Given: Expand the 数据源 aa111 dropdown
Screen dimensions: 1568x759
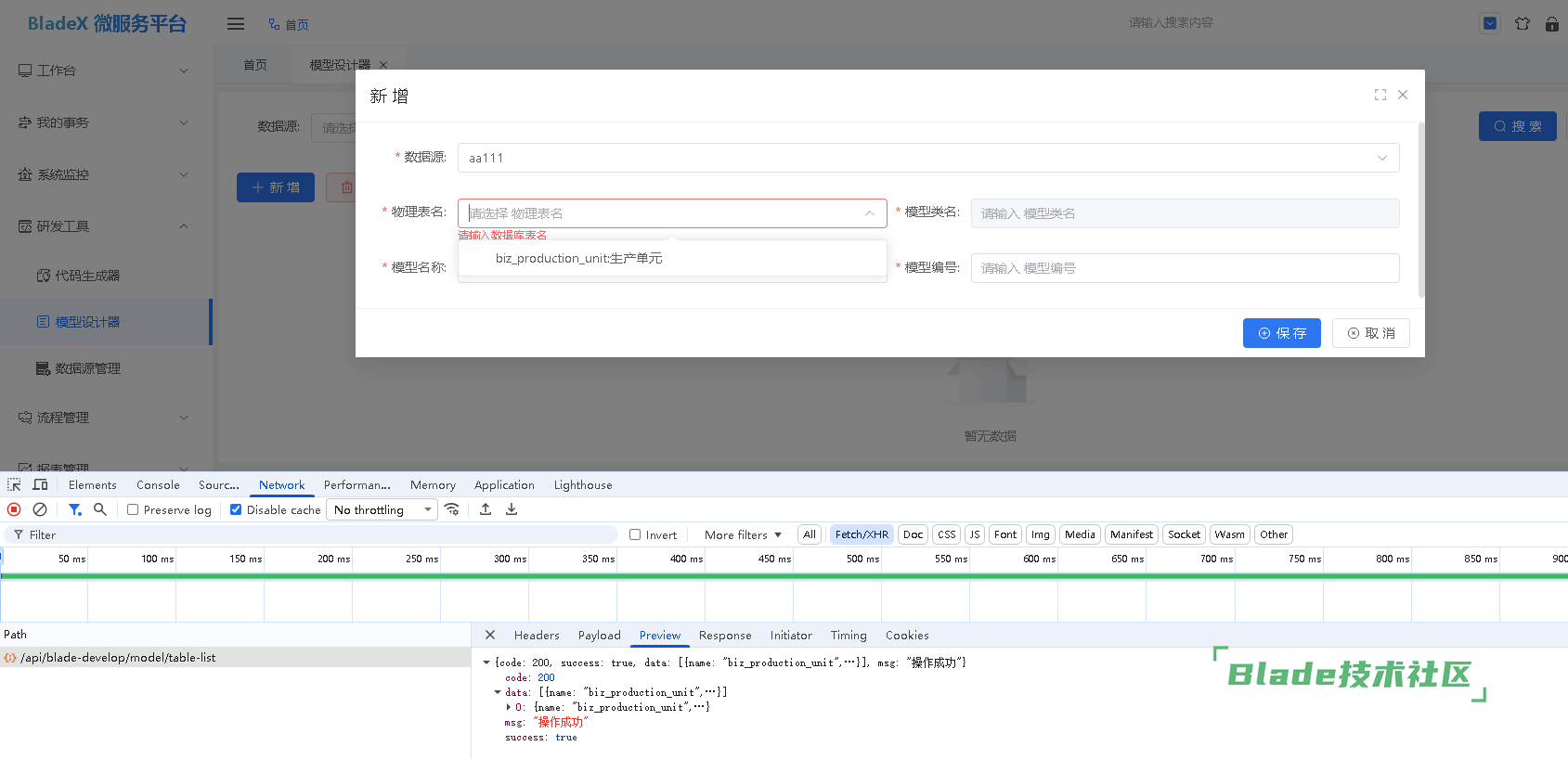Looking at the screenshot, I should (x=927, y=158).
